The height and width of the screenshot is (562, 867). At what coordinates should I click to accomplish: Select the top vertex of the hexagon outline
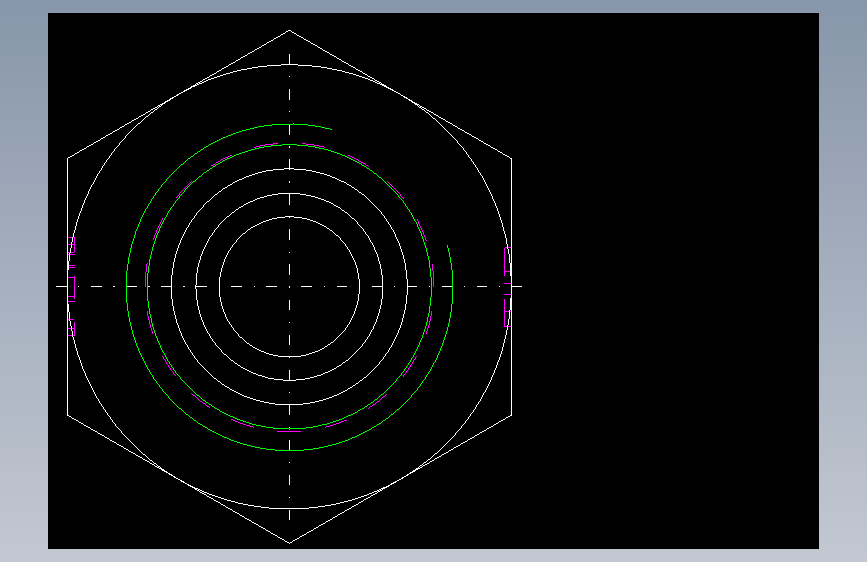coord(289,30)
